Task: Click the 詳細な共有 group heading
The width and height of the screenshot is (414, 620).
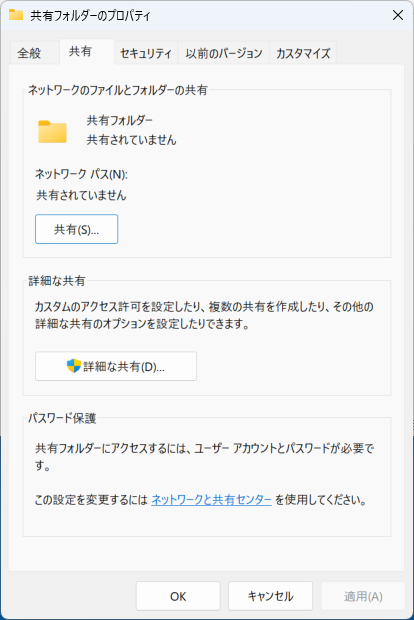Action: click(57, 281)
